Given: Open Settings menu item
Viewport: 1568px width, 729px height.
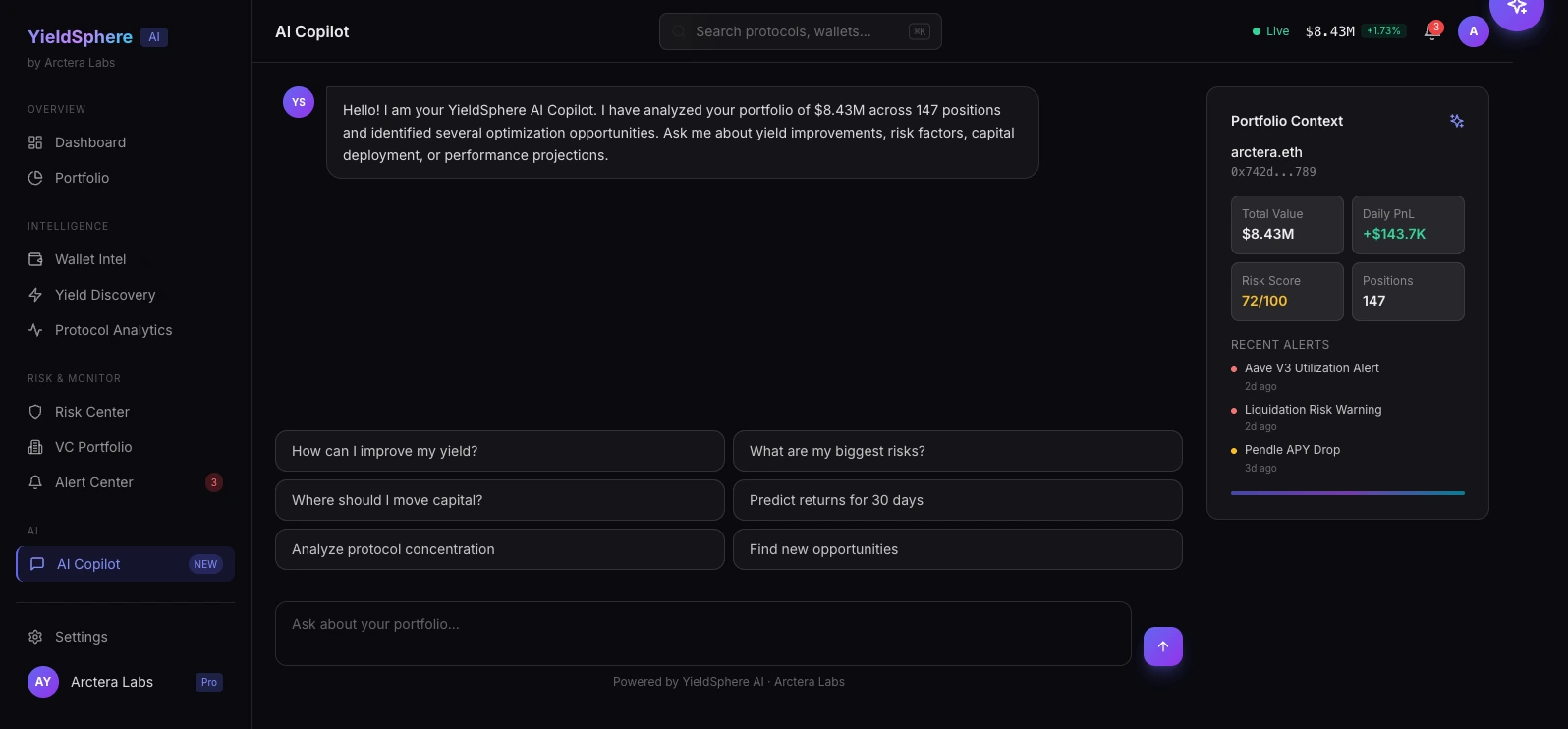Looking at the screenshot, I should 125,637.
